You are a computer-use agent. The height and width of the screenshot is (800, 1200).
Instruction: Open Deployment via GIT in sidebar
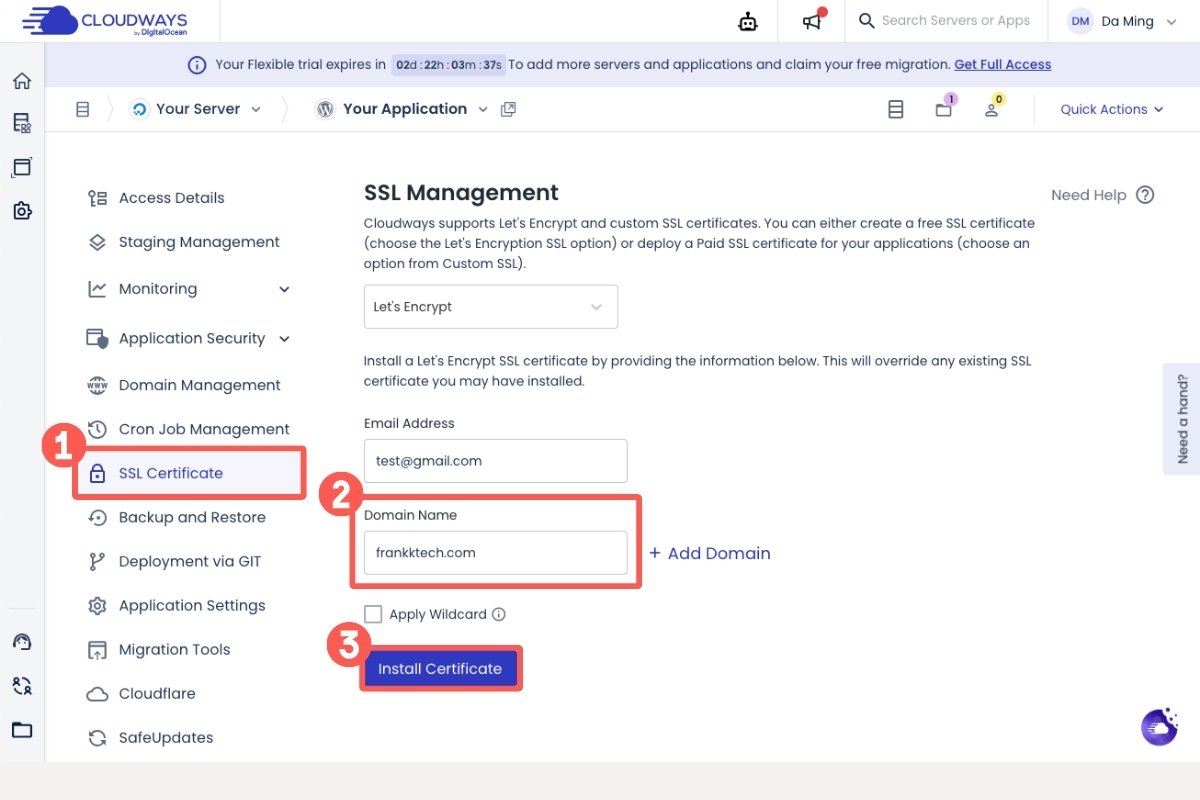[190, 561]
